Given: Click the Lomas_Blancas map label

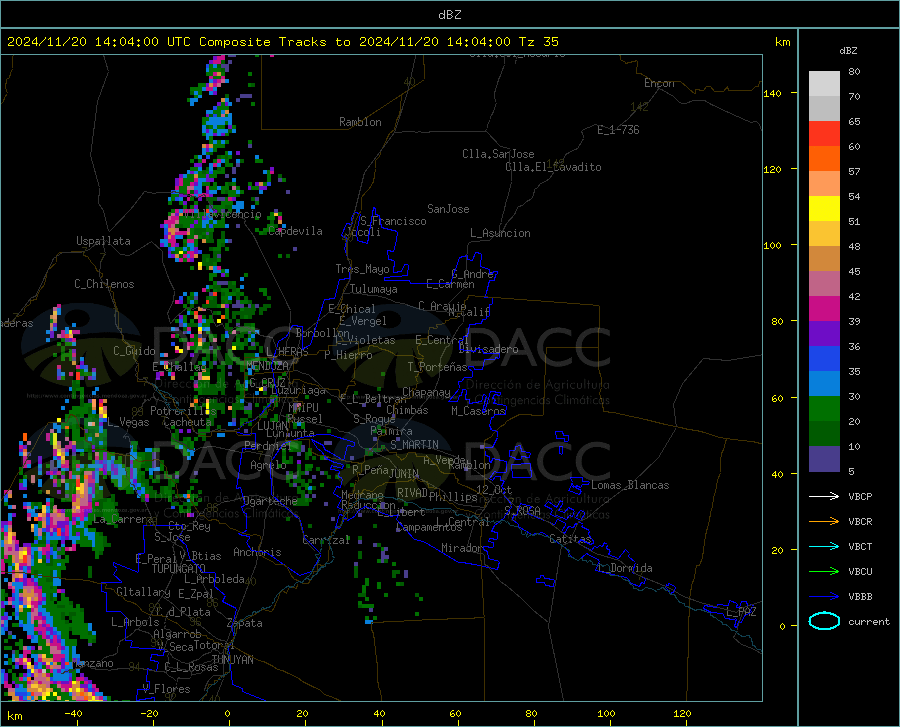Looking at the screenshot, I should tap(630, 485).
